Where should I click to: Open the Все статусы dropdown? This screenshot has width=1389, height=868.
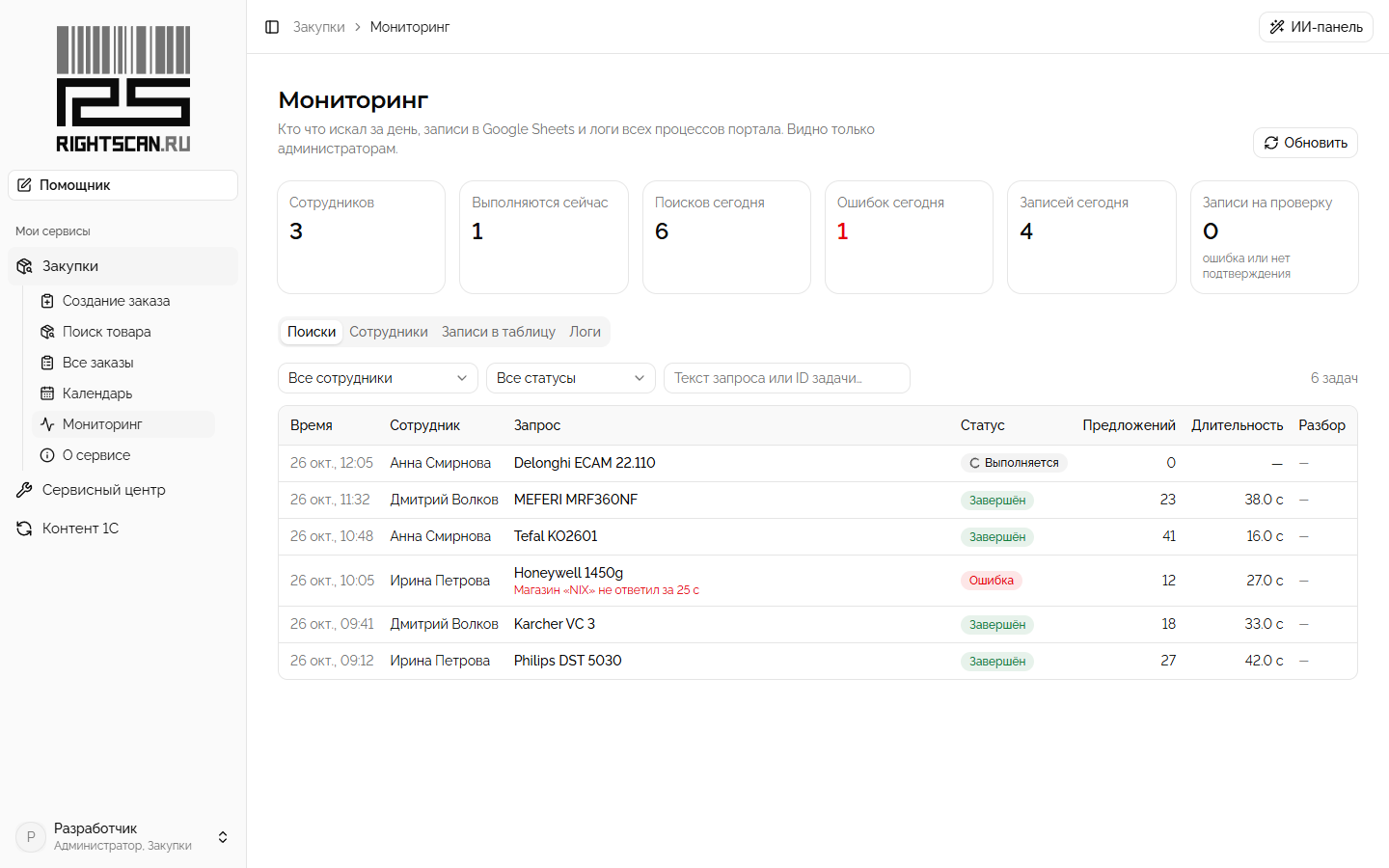(x=571, y=378)
